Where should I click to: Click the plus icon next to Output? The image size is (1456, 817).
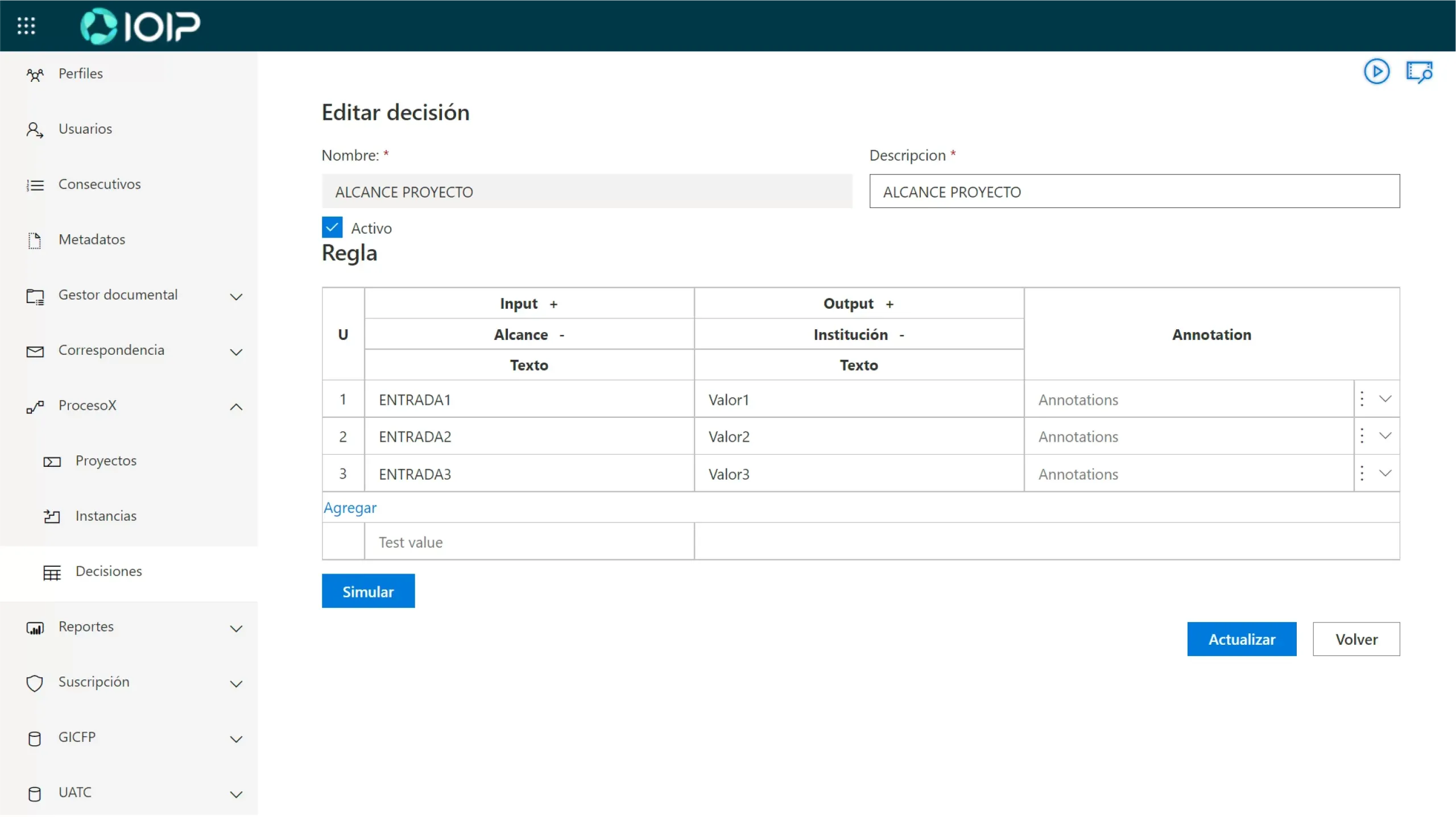tap(890, 305)
